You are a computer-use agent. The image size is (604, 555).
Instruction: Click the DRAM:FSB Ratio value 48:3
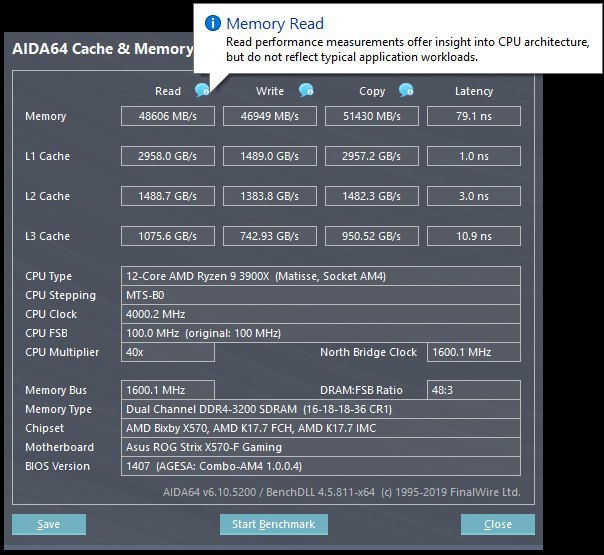pos(474,390)
